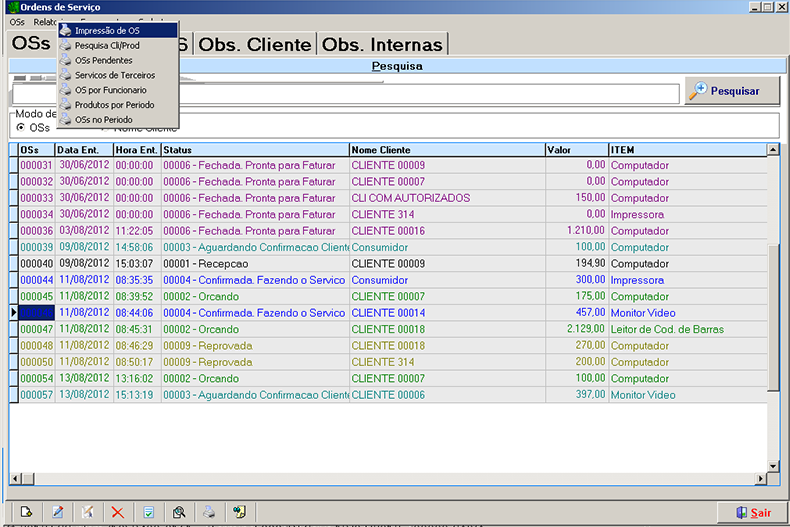Select OSs Pendentes from the menu

tap(103, 60)
